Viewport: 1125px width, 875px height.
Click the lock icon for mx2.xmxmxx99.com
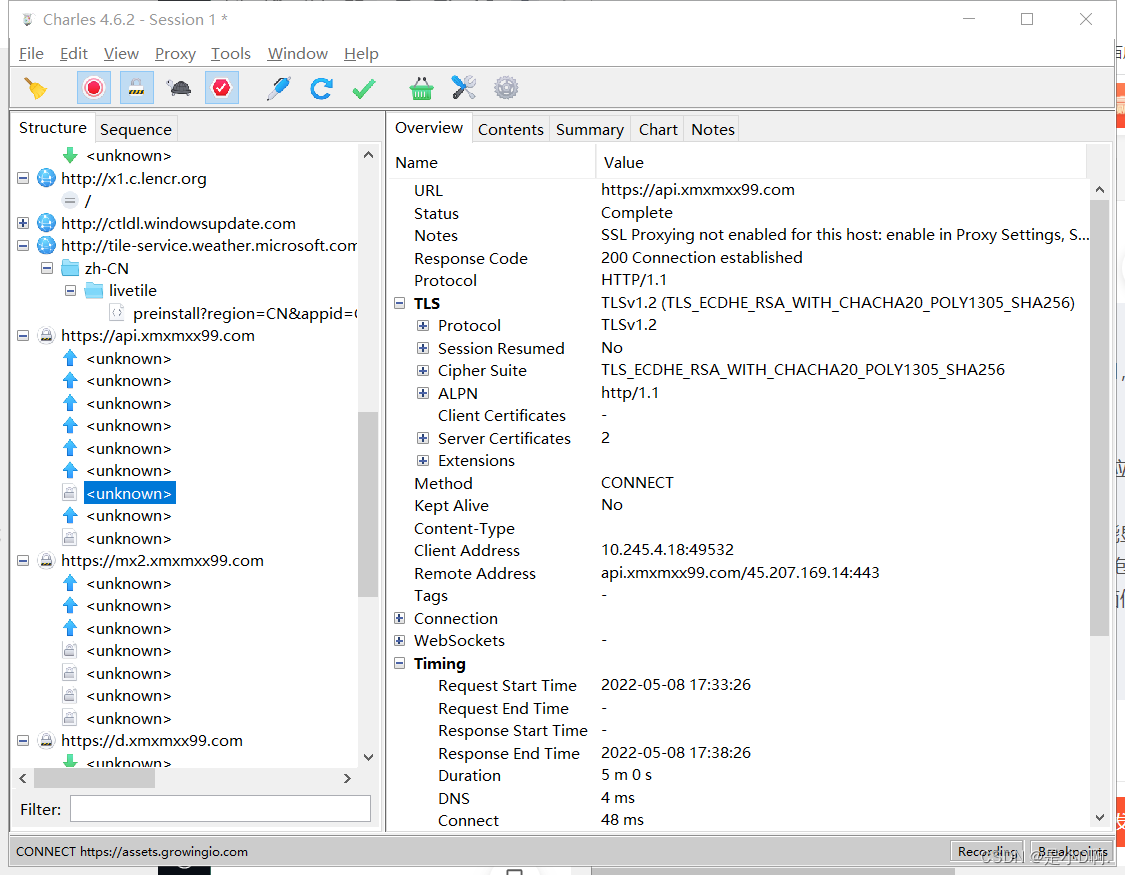46,560
